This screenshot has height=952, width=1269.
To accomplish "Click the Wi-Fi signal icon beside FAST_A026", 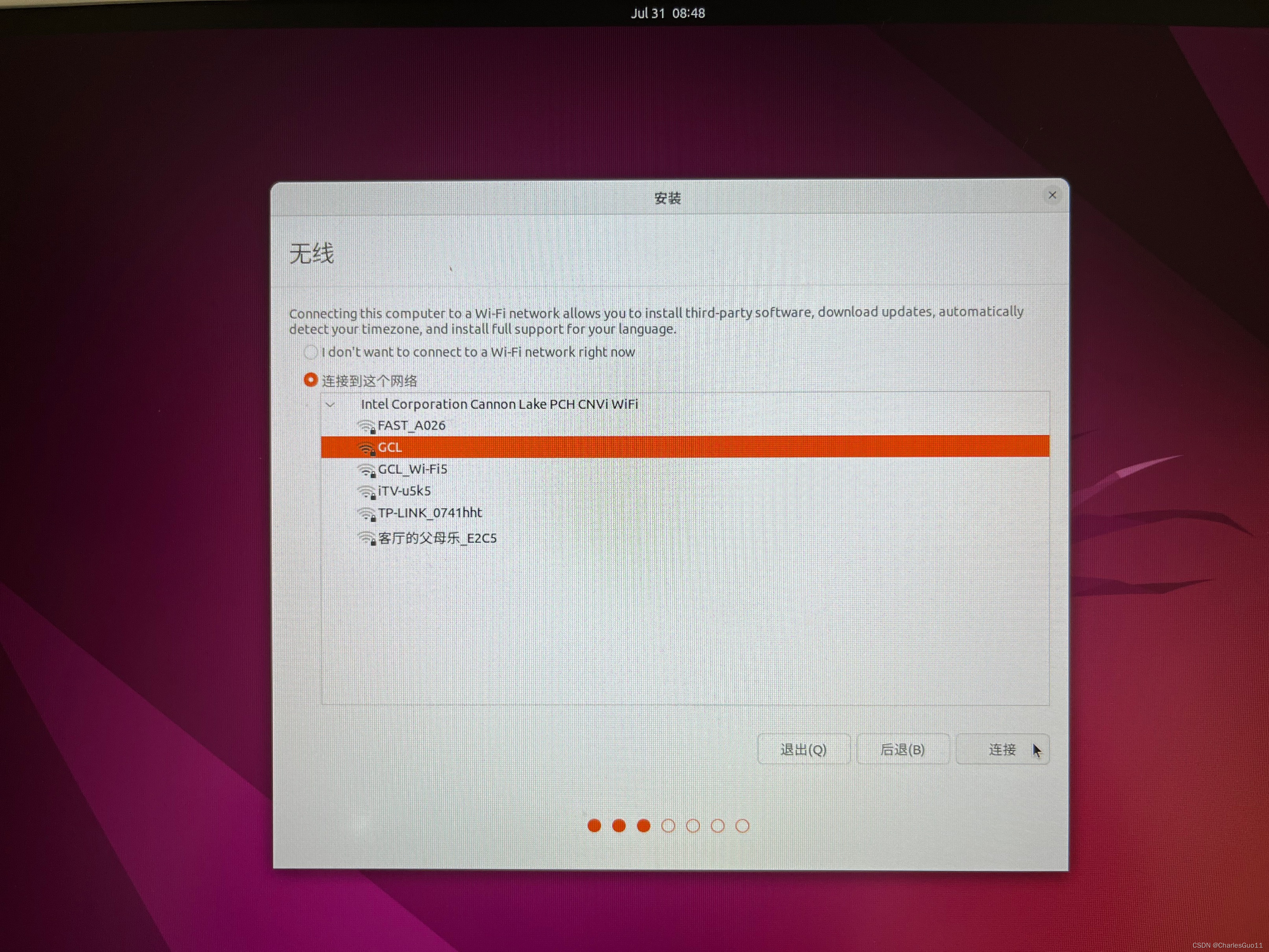I will (x=366, y=426).
